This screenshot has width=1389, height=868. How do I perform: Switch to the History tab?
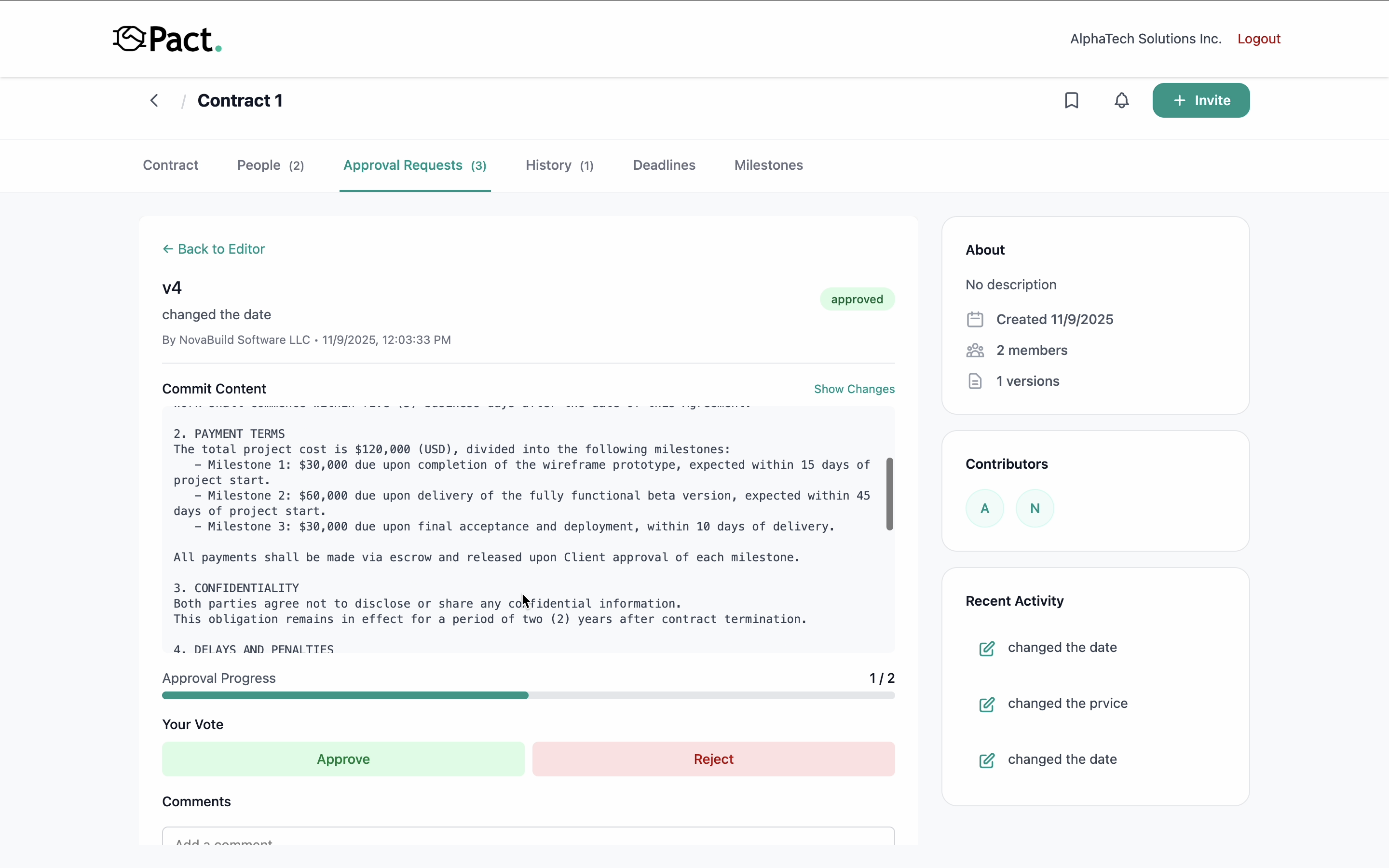point(559,165)
